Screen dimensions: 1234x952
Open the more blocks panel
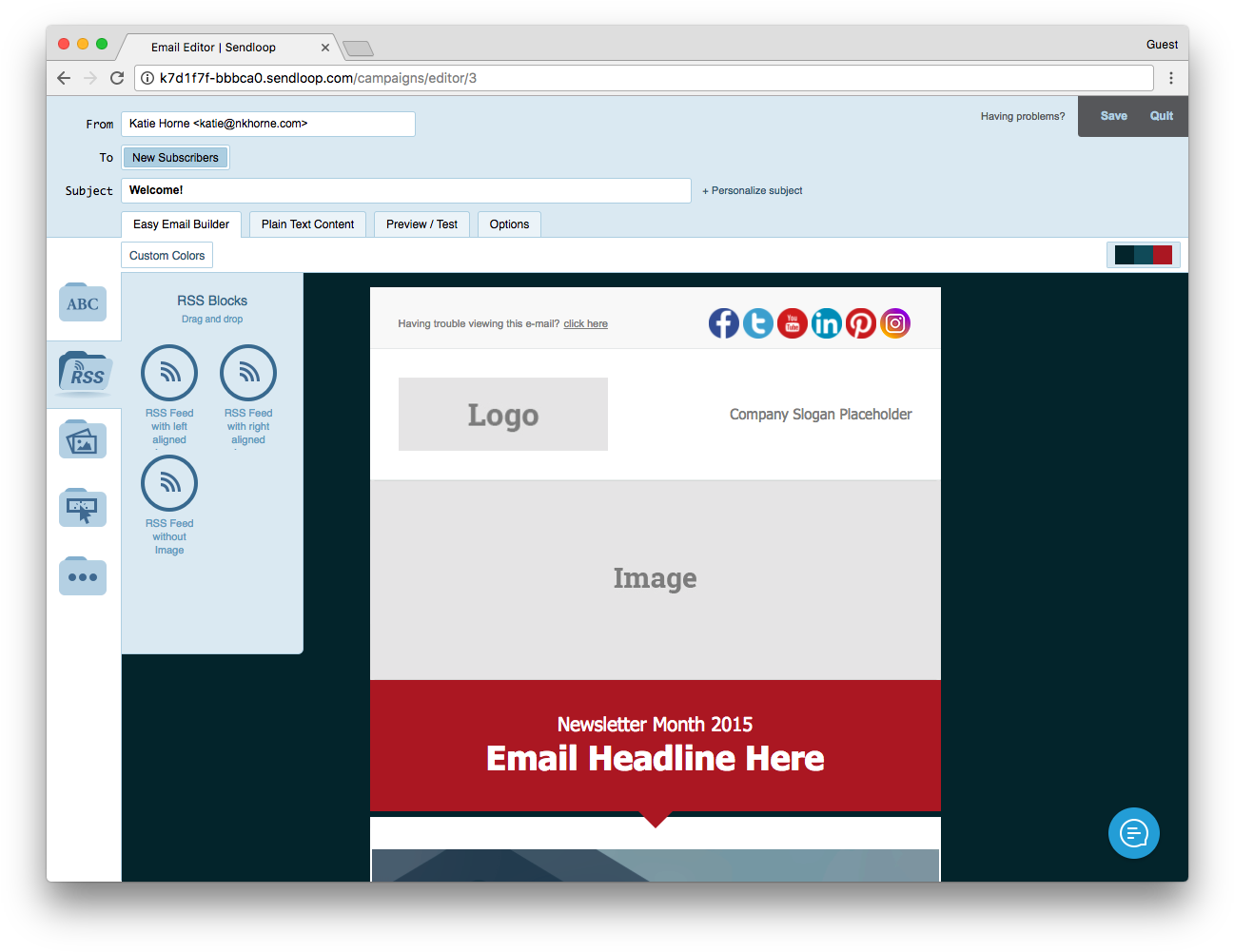[83, 575]
